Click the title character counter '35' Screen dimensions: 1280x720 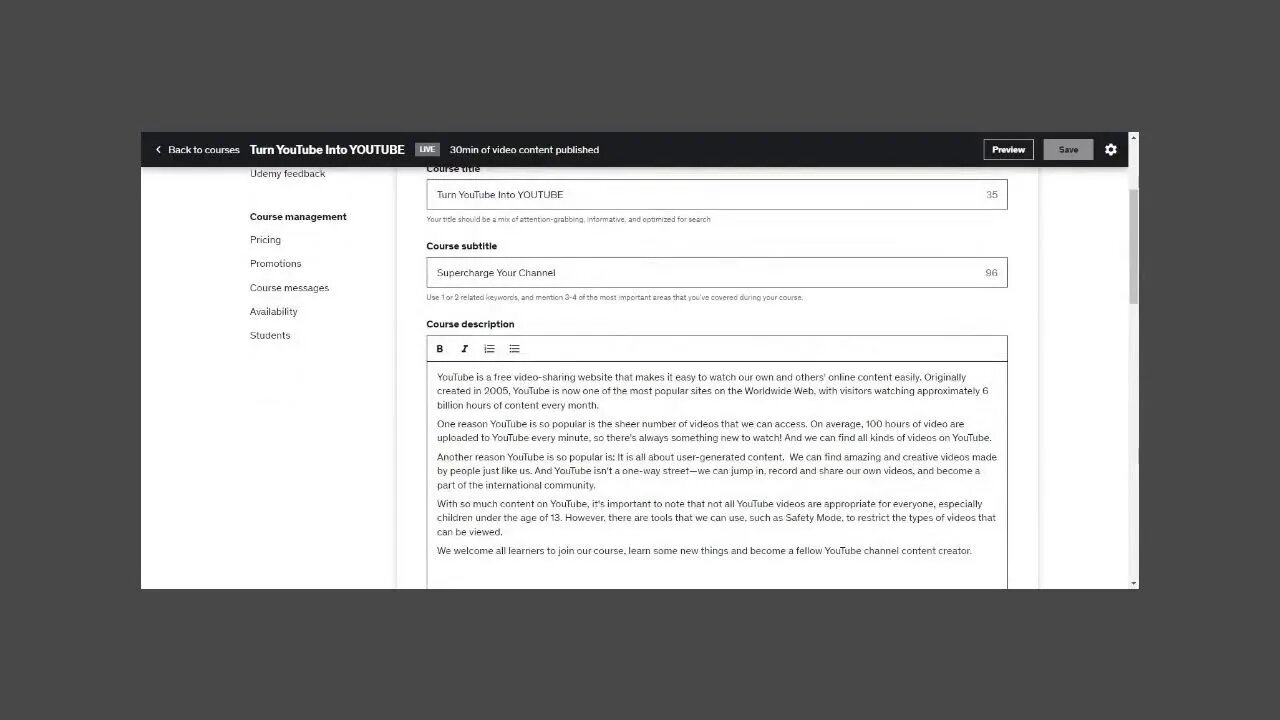(x=991, y=195)
